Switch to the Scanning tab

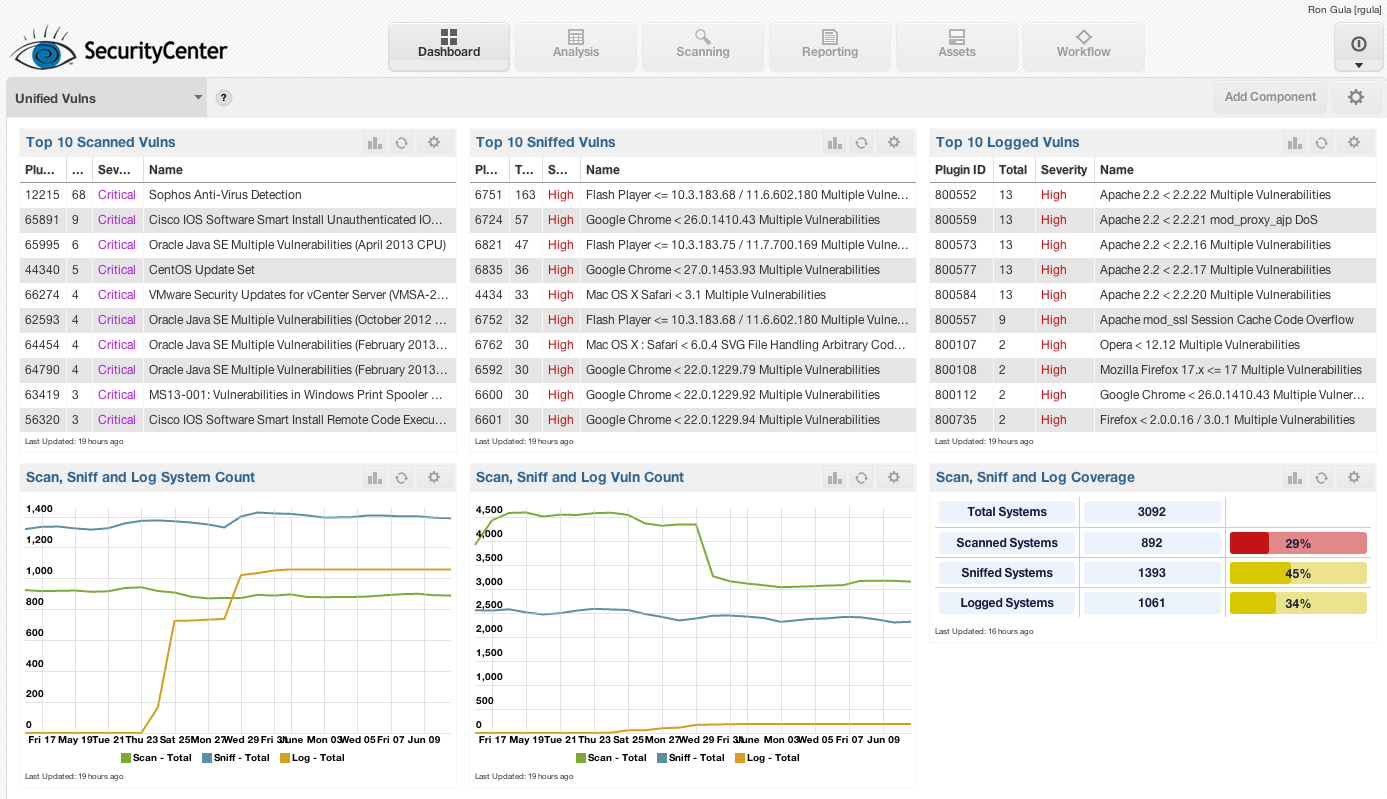(703, 46)
